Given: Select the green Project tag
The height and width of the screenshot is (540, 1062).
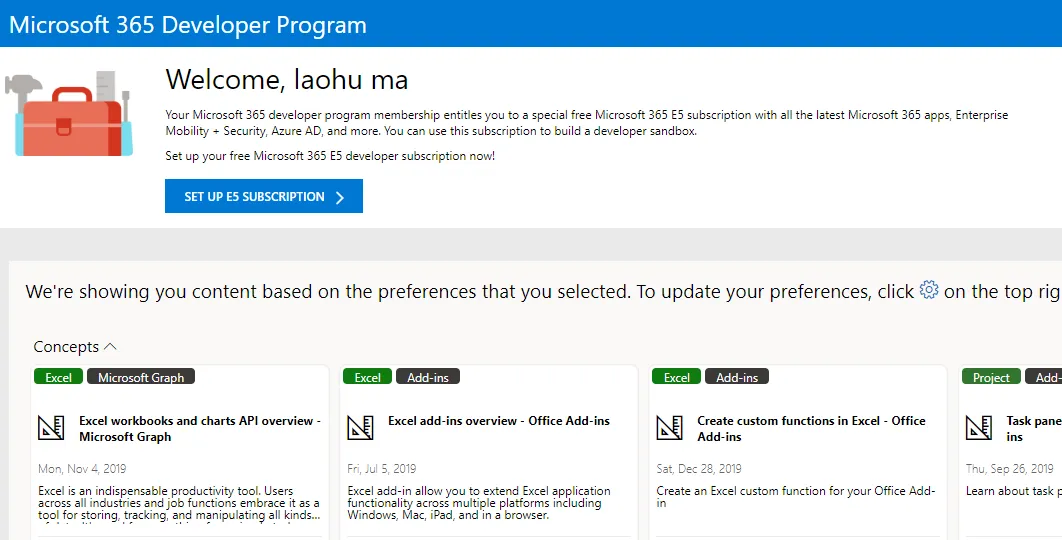Looking at the screenshot, I should point(991,377).
